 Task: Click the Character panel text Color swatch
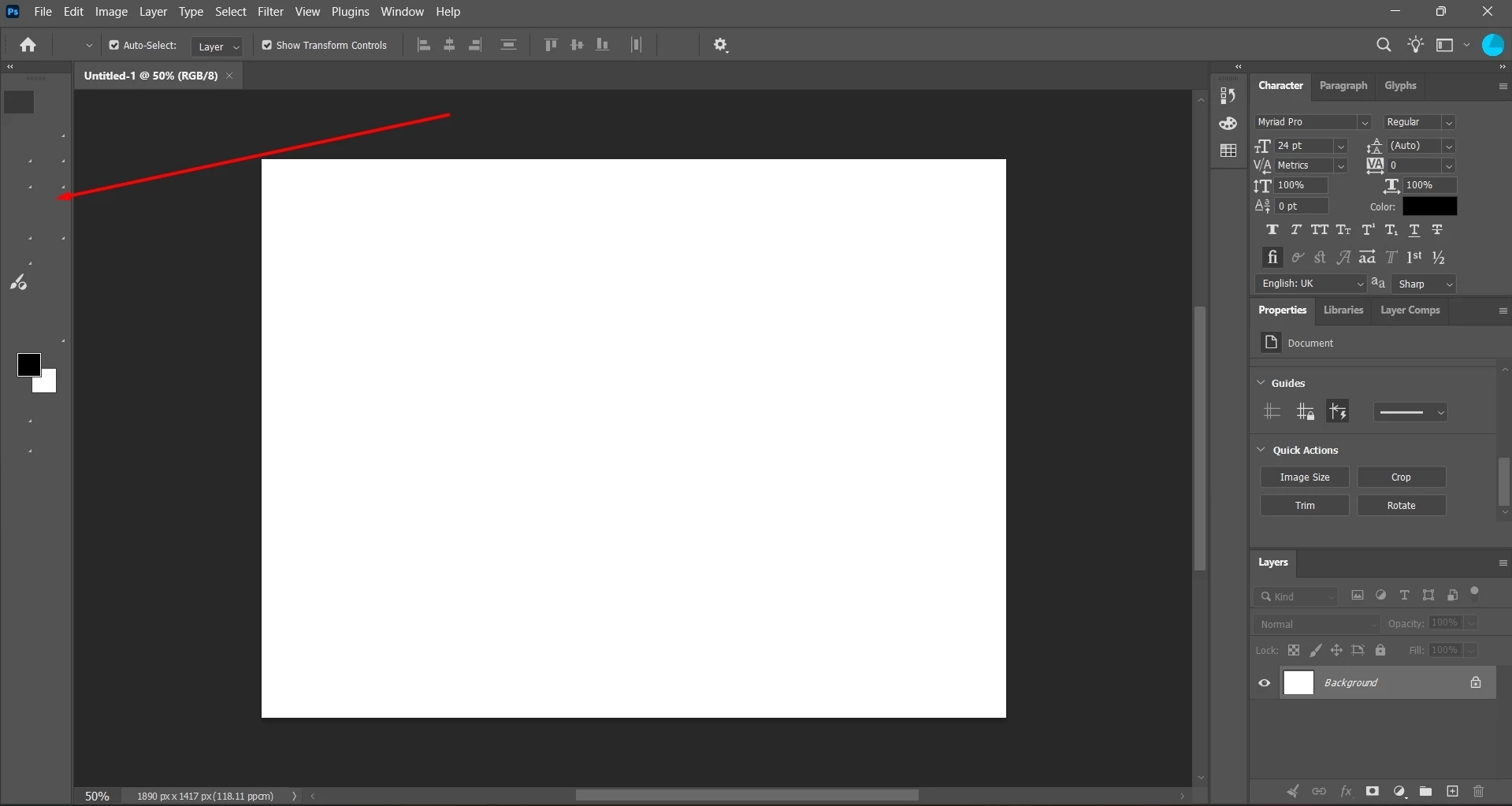[1429, 206]
